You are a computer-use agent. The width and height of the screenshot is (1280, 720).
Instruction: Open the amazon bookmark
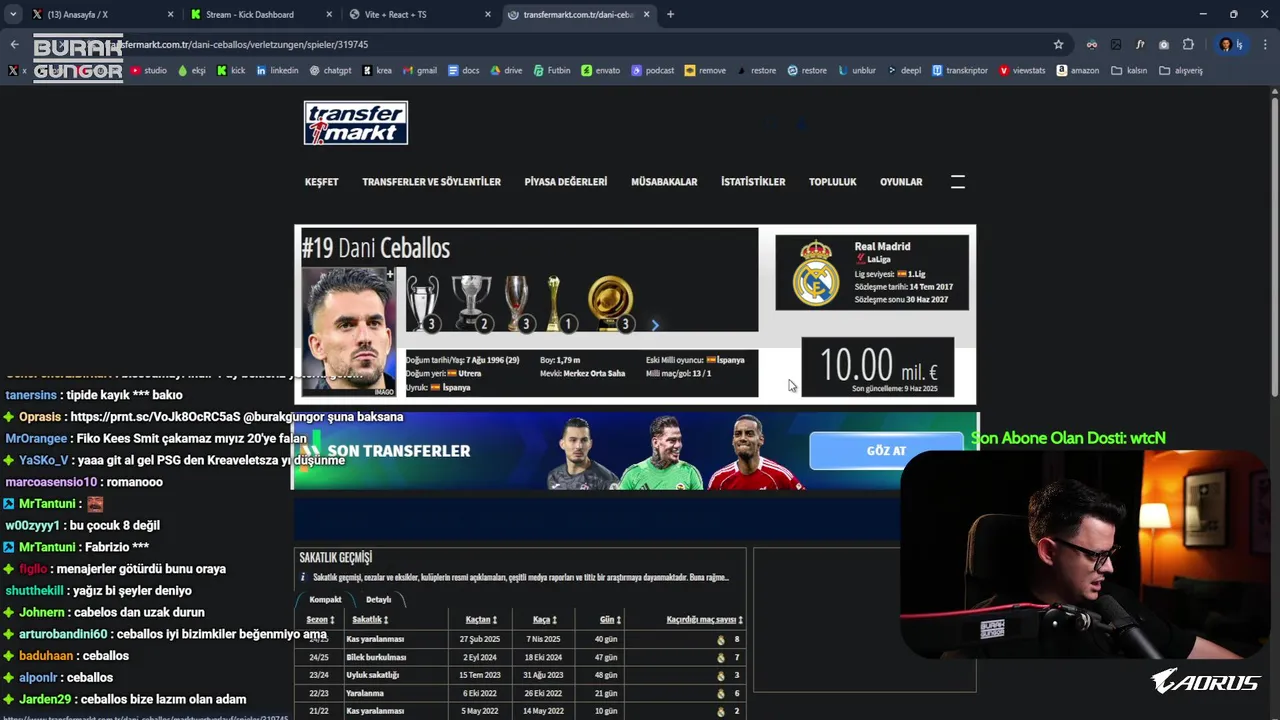tap(1078, 70)
